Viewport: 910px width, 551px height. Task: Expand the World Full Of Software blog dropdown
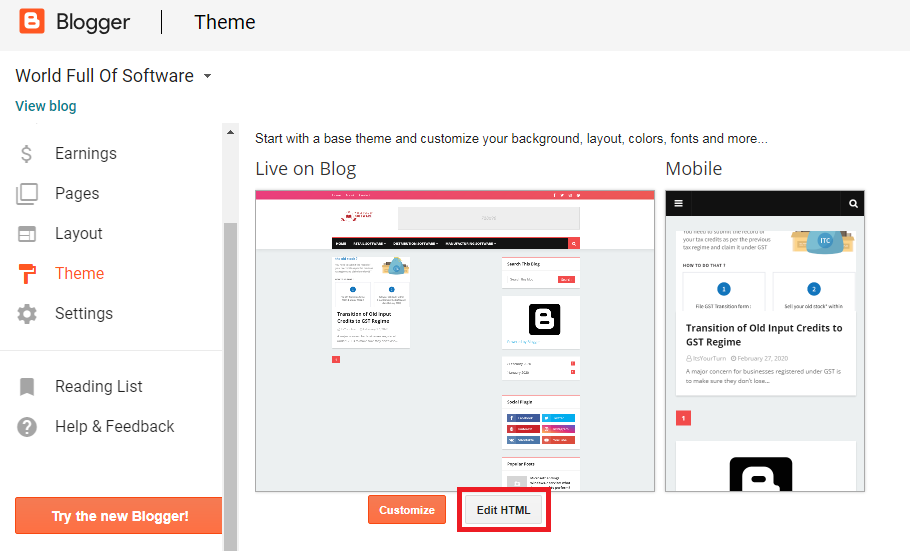207,76
